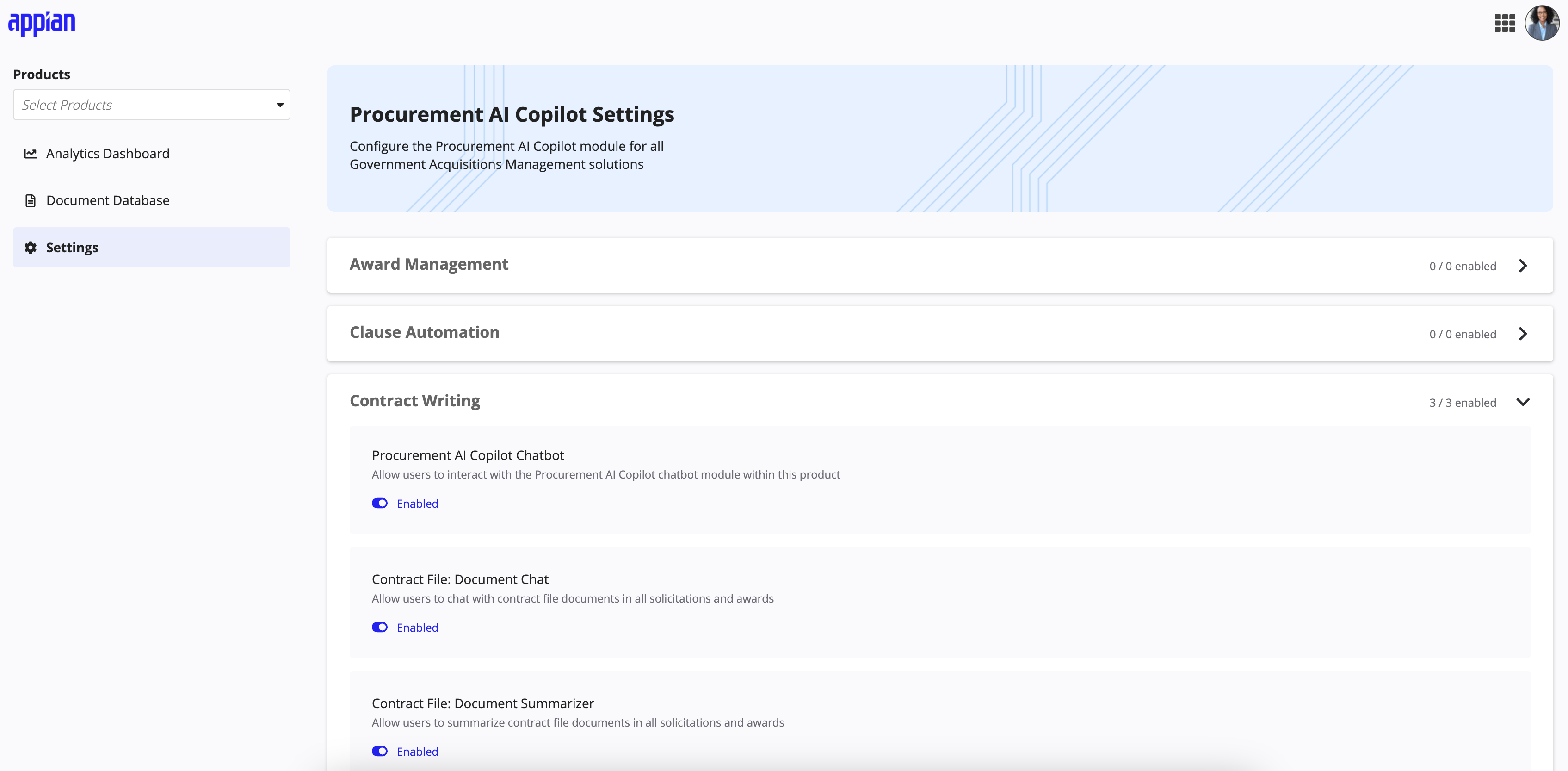Click the Appian logo
The image size is (1568, 771).
pos(41,24)
